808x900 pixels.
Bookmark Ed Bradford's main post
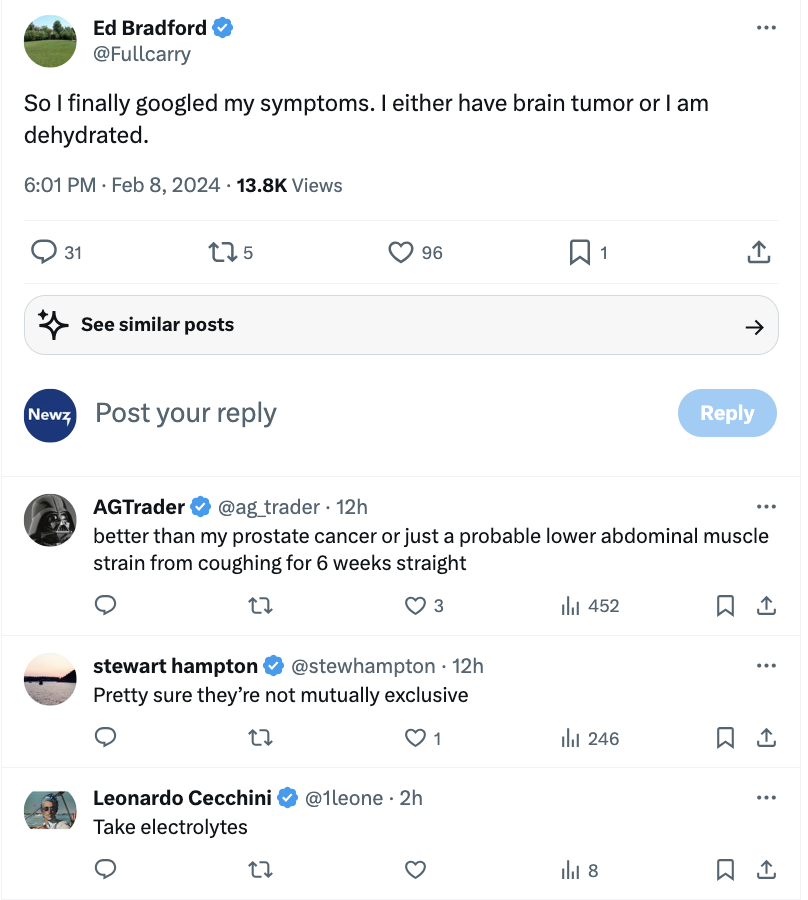pos(580,253)
